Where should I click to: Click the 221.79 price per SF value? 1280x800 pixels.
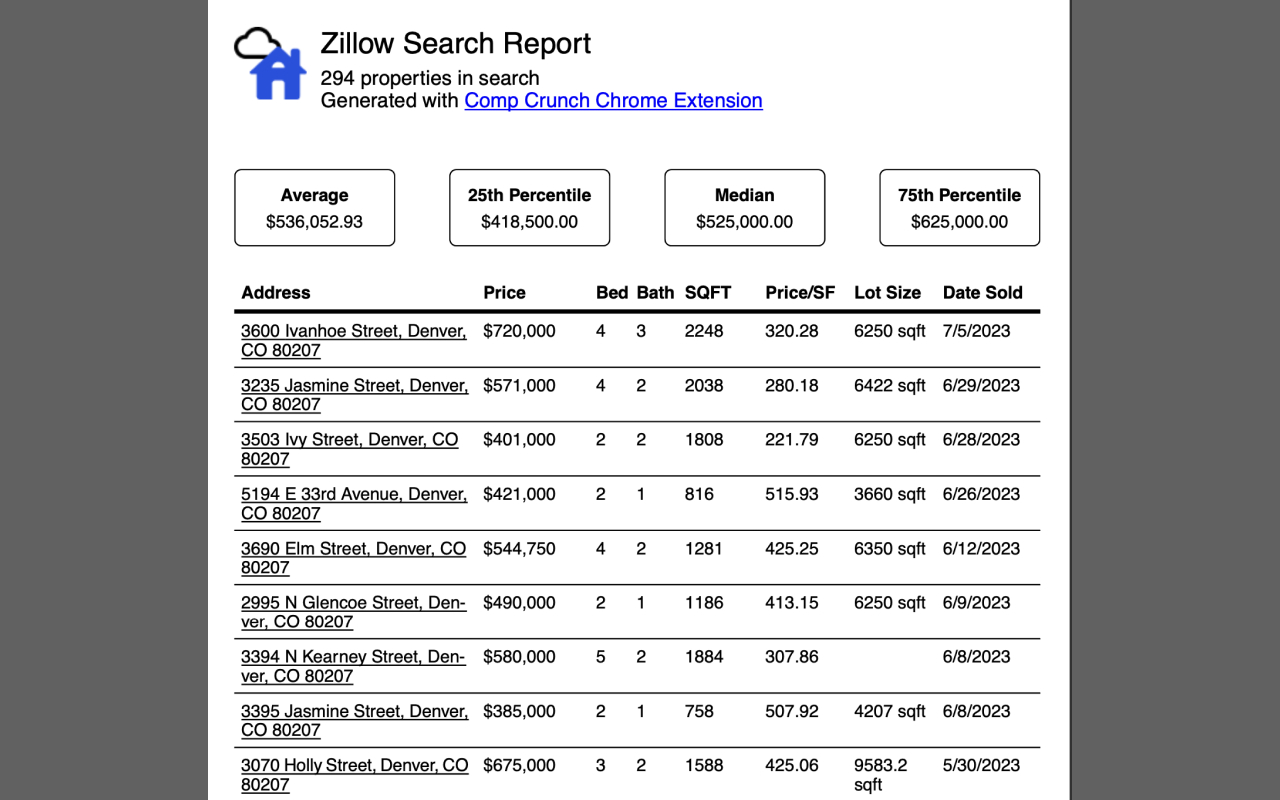(x=792, y=439)
